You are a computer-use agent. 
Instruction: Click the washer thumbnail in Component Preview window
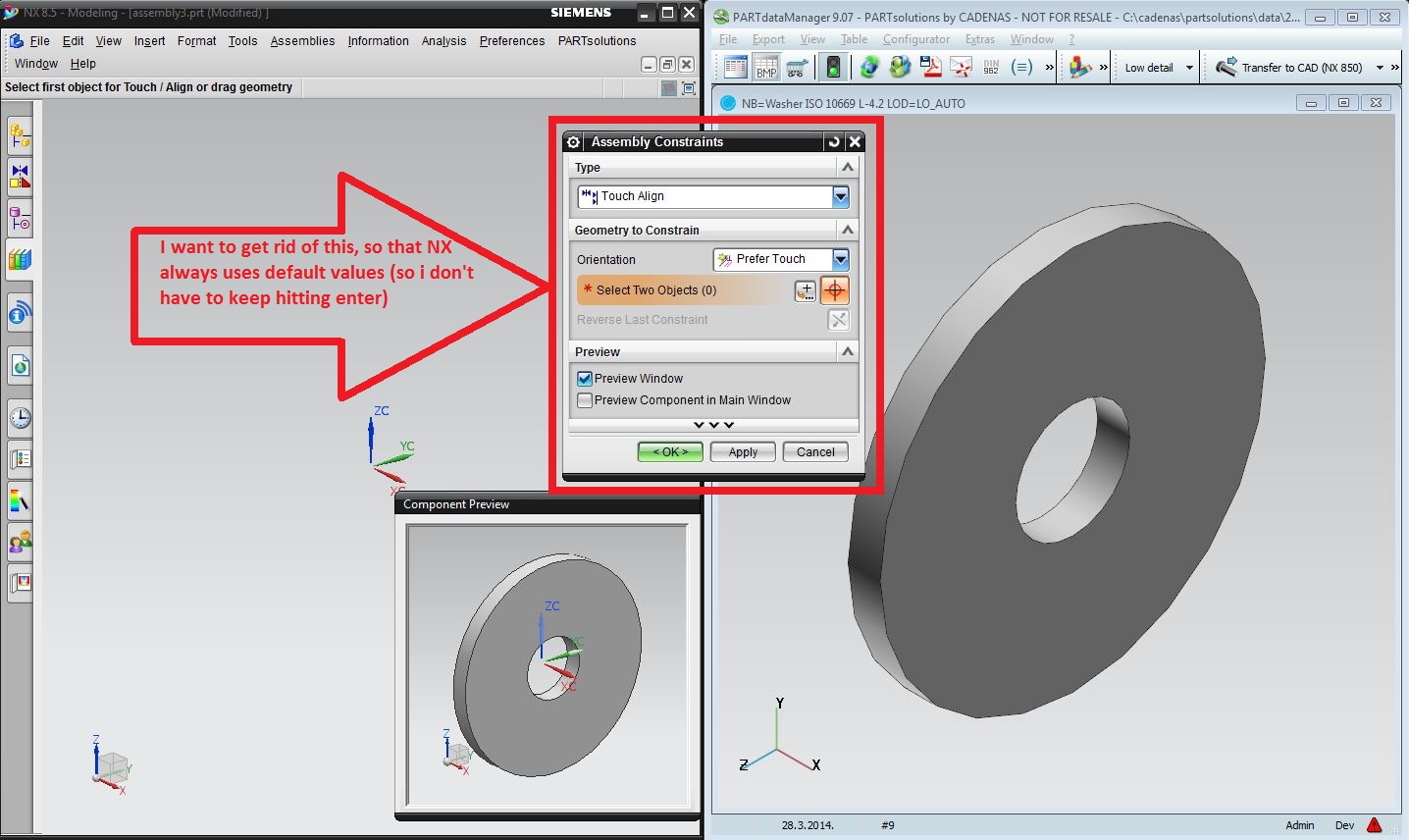pyautogui.click(x=548, y=667)
